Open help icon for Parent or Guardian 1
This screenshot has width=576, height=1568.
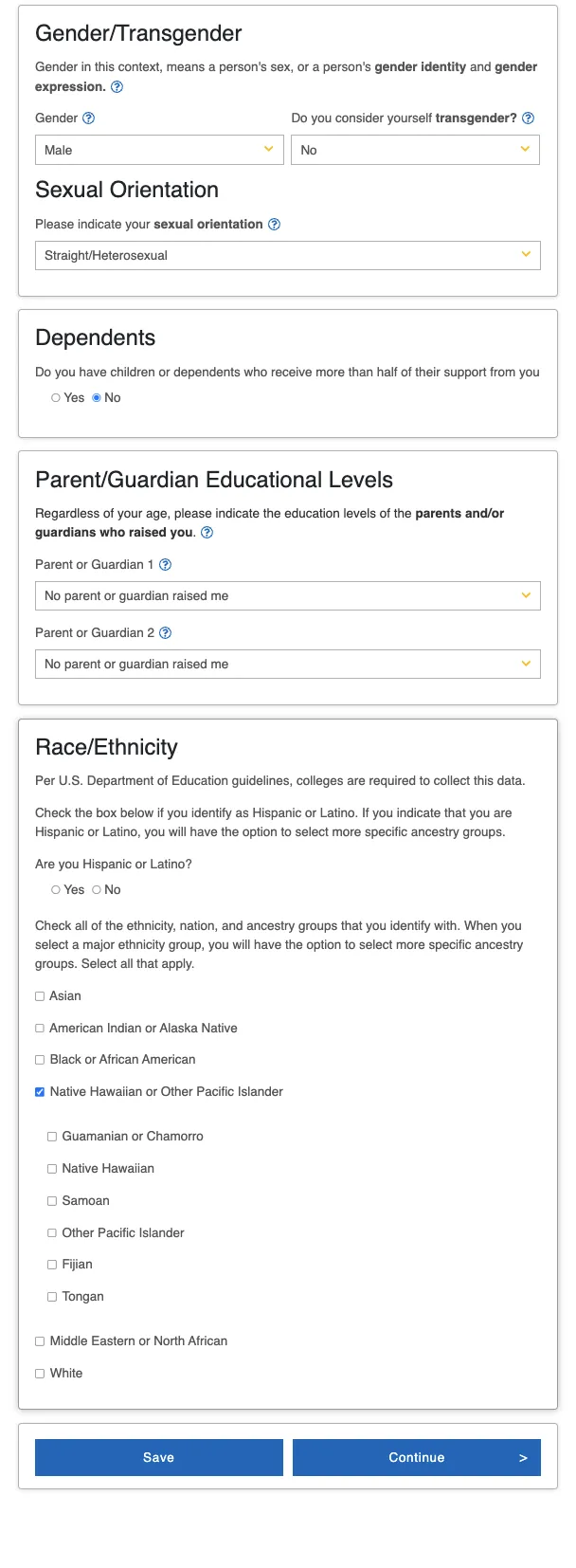(166, 565)
